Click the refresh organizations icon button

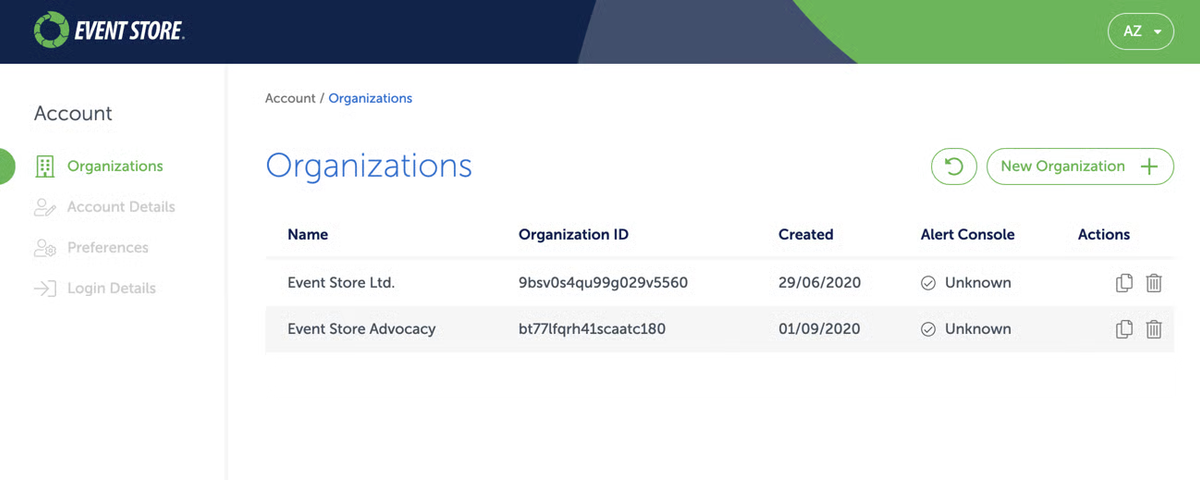954,166
